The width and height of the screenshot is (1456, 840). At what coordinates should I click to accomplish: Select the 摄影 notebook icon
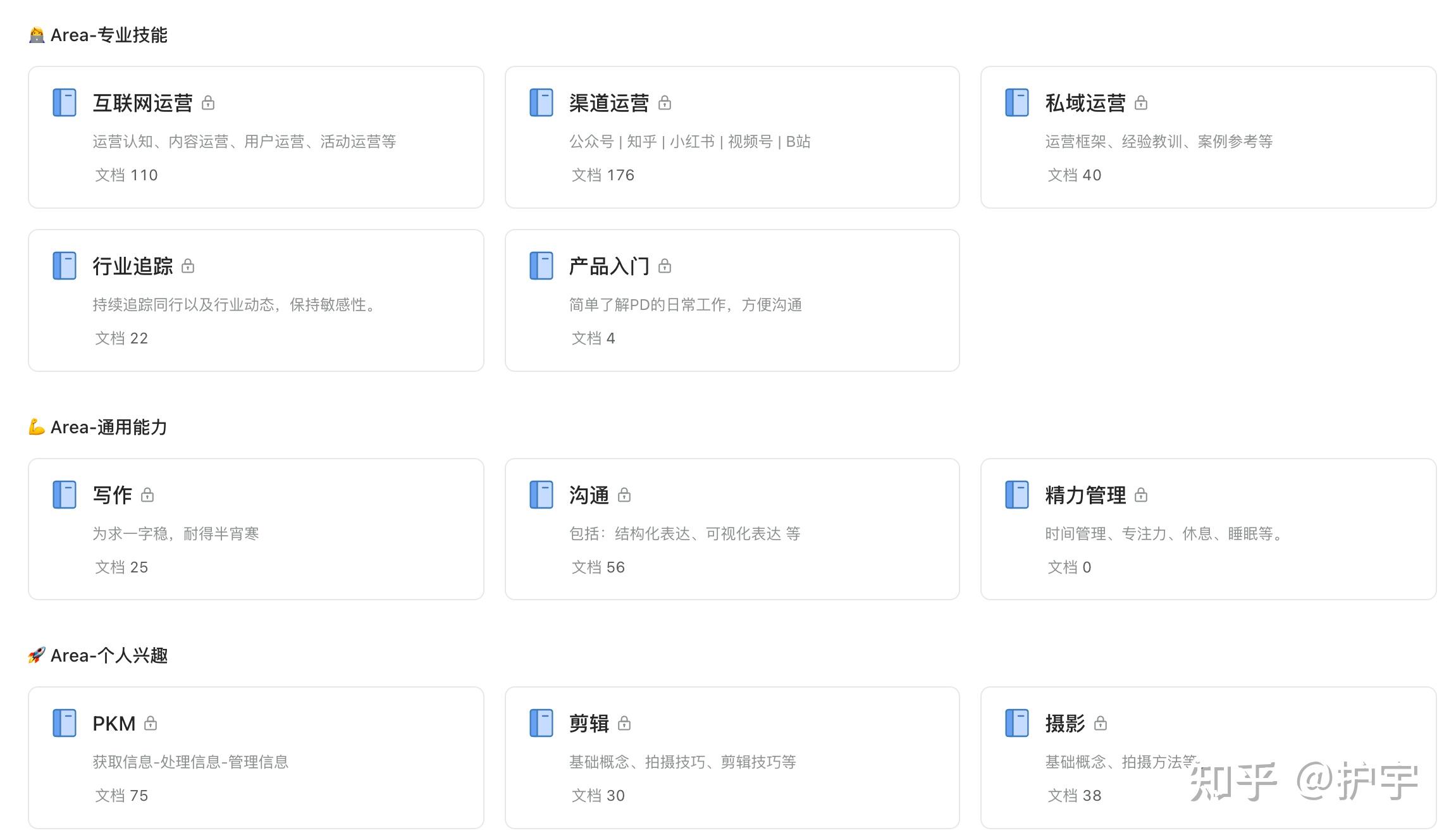pos(1017,723)
